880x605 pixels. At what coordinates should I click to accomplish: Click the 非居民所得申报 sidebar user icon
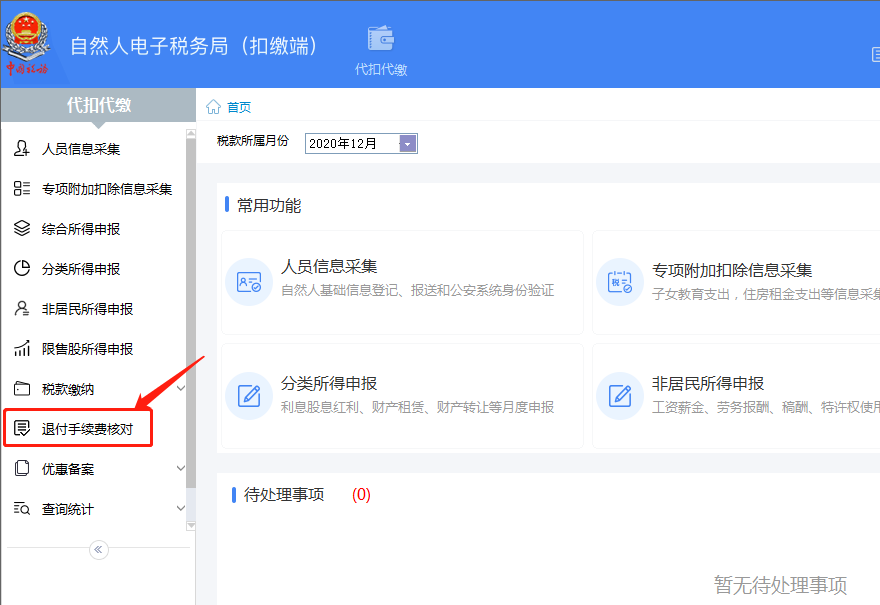pos(21,309)
